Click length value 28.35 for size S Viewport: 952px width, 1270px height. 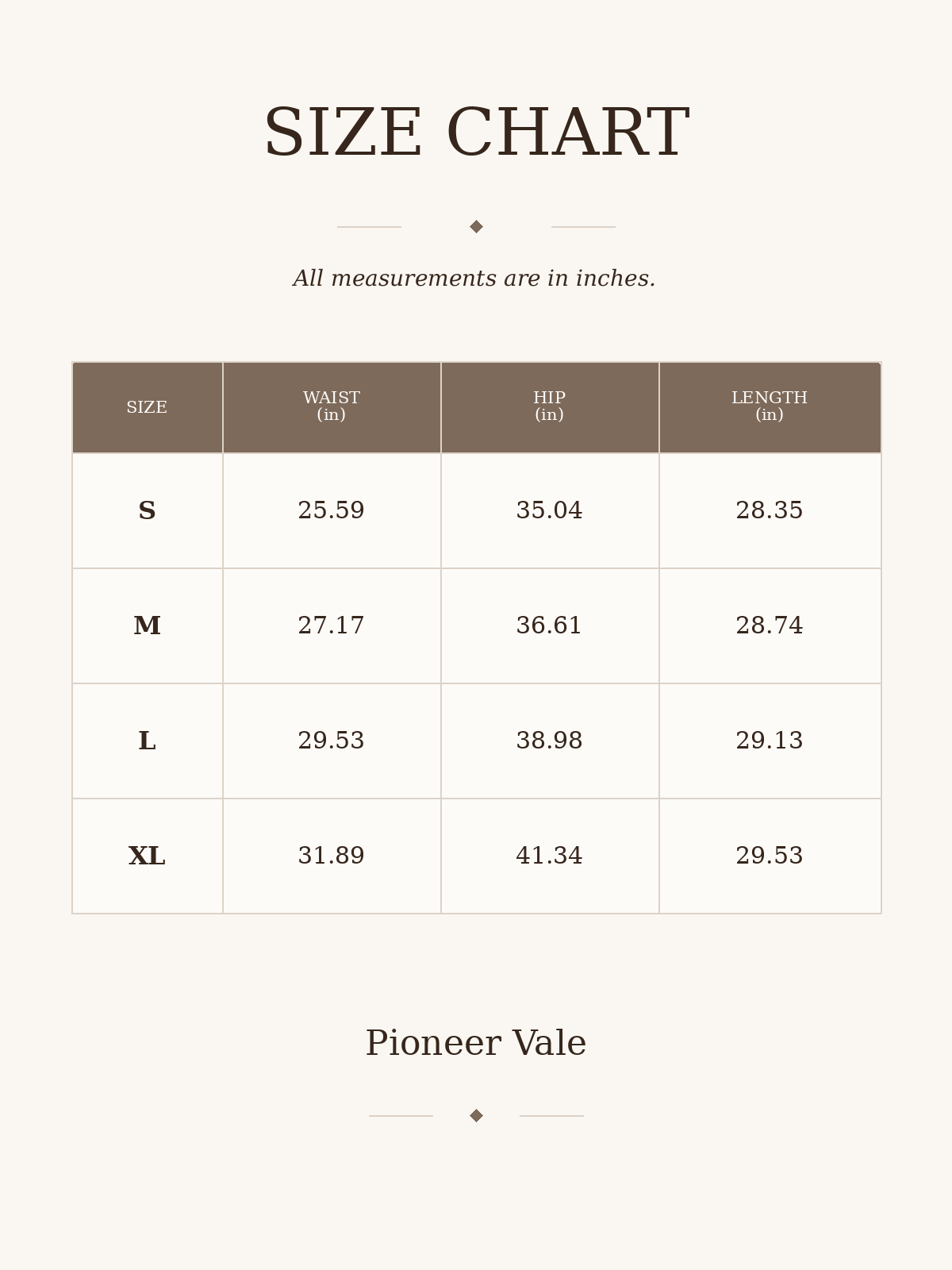[770, 511]
